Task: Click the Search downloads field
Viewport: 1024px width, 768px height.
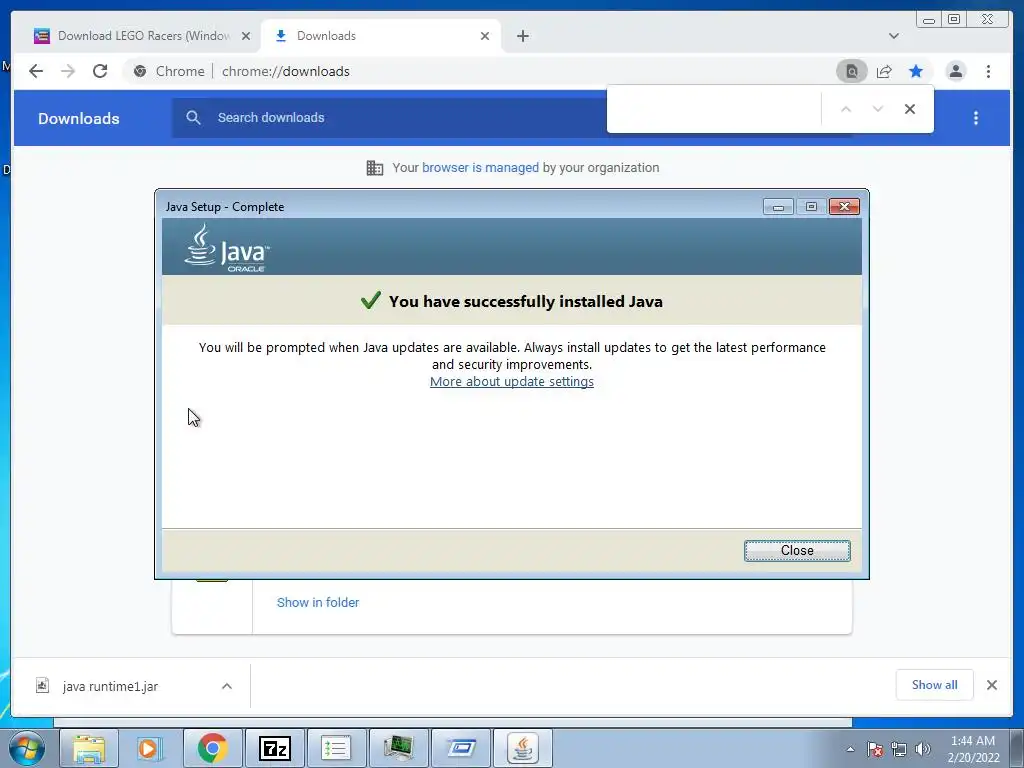Action: [405, 118]
